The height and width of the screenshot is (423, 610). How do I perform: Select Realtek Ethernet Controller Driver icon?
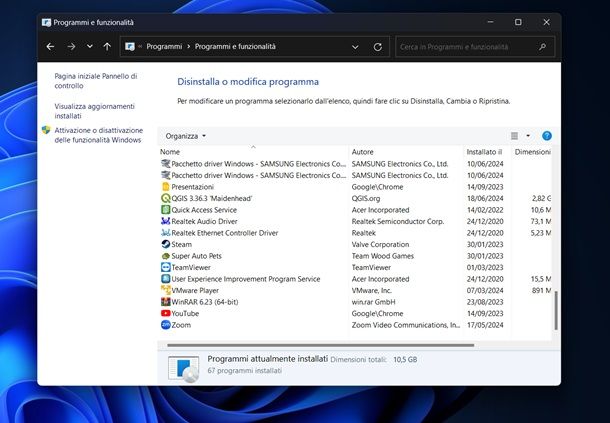(x=165, y=233)
